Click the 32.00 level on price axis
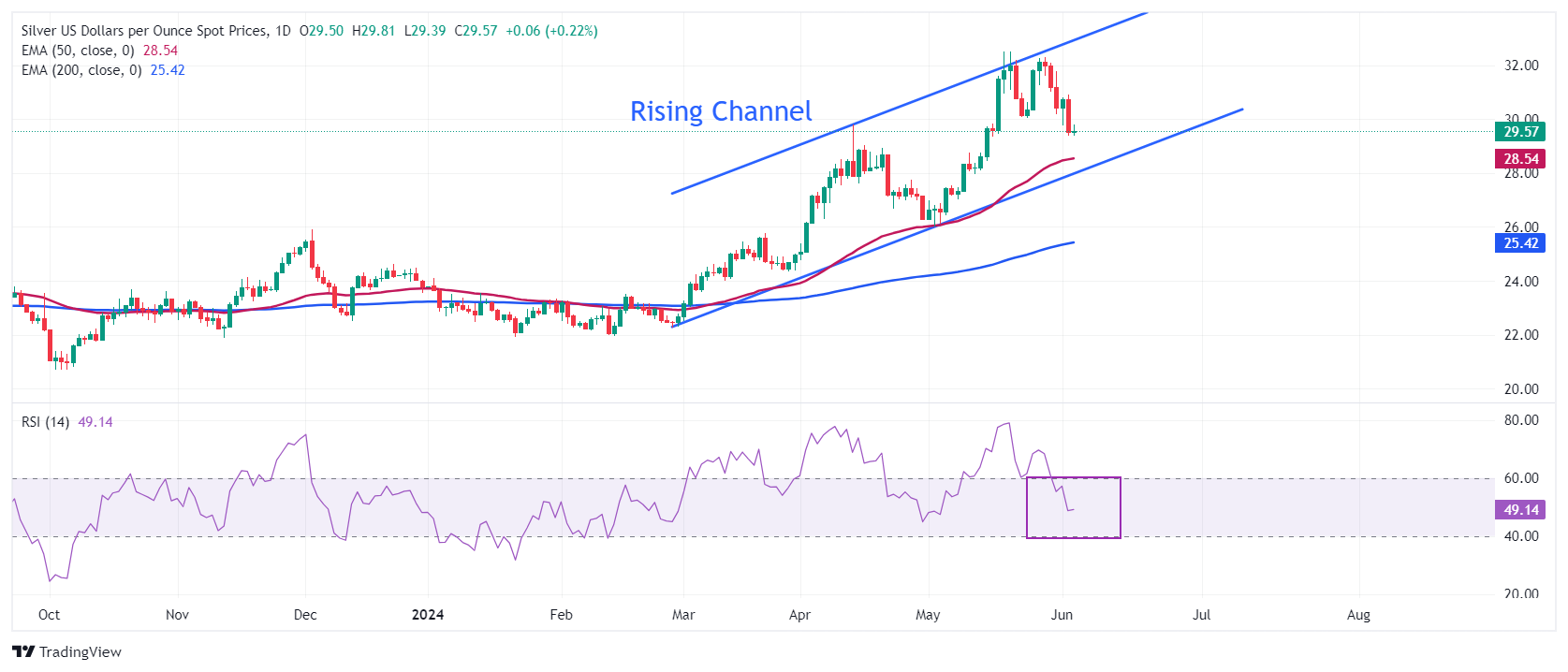1568x672 pixels. coord(1520,66)
